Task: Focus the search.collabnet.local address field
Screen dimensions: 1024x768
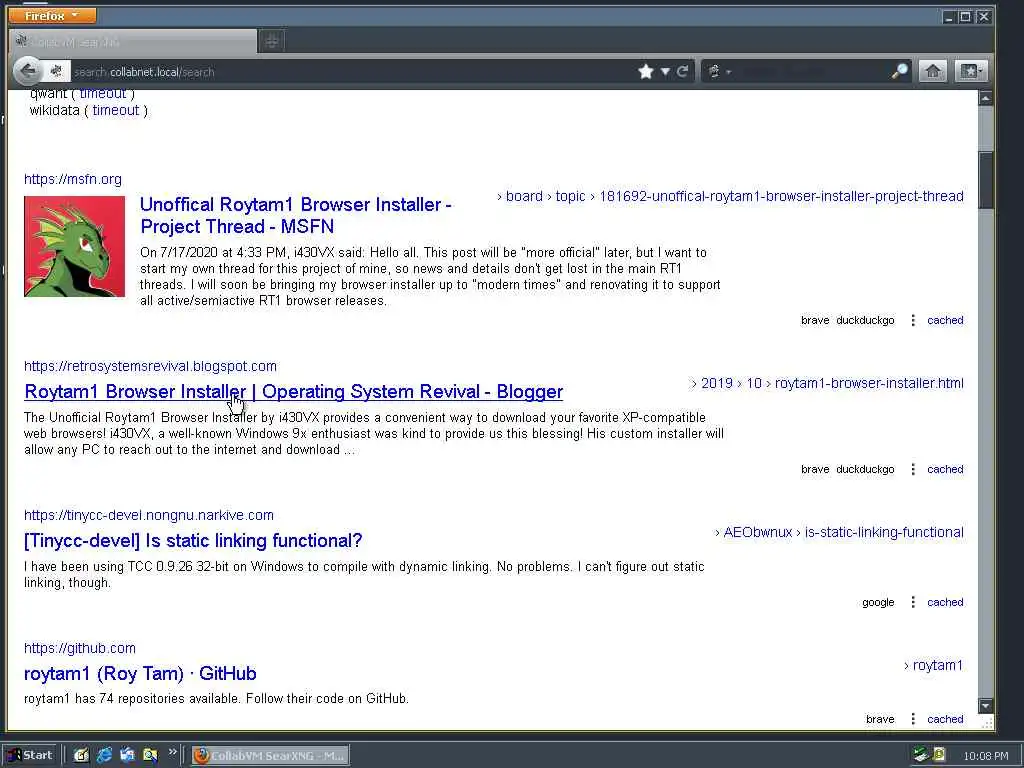Action: [353, 72]
